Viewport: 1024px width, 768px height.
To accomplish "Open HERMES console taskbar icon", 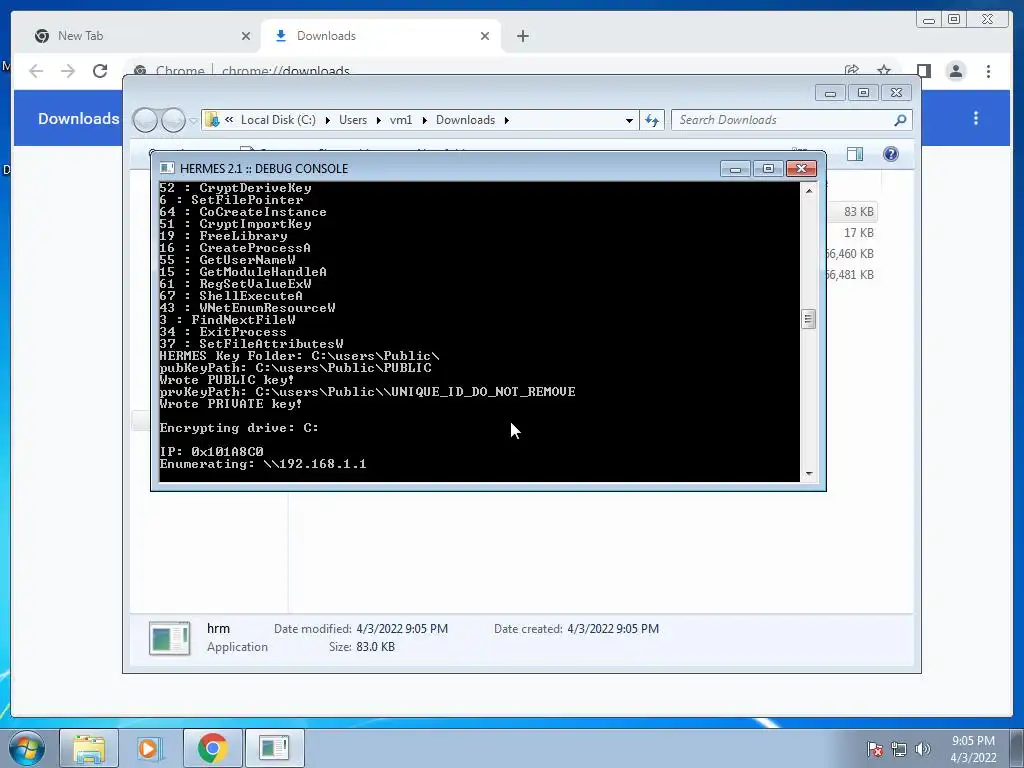I will pos(274,748).
